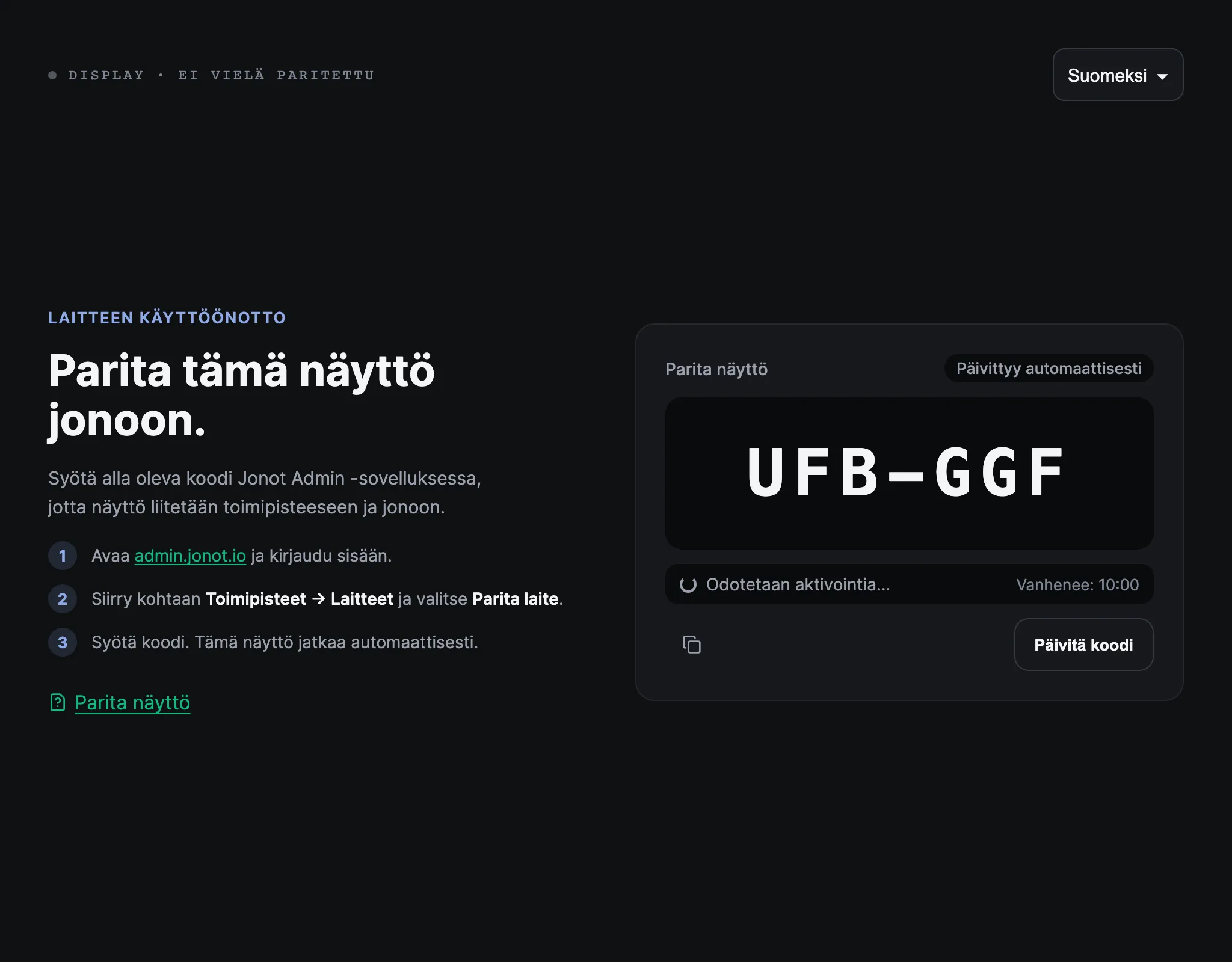Click the Toimipisteet bold text in step 2
1232x962 pixels.
(256, 599)
